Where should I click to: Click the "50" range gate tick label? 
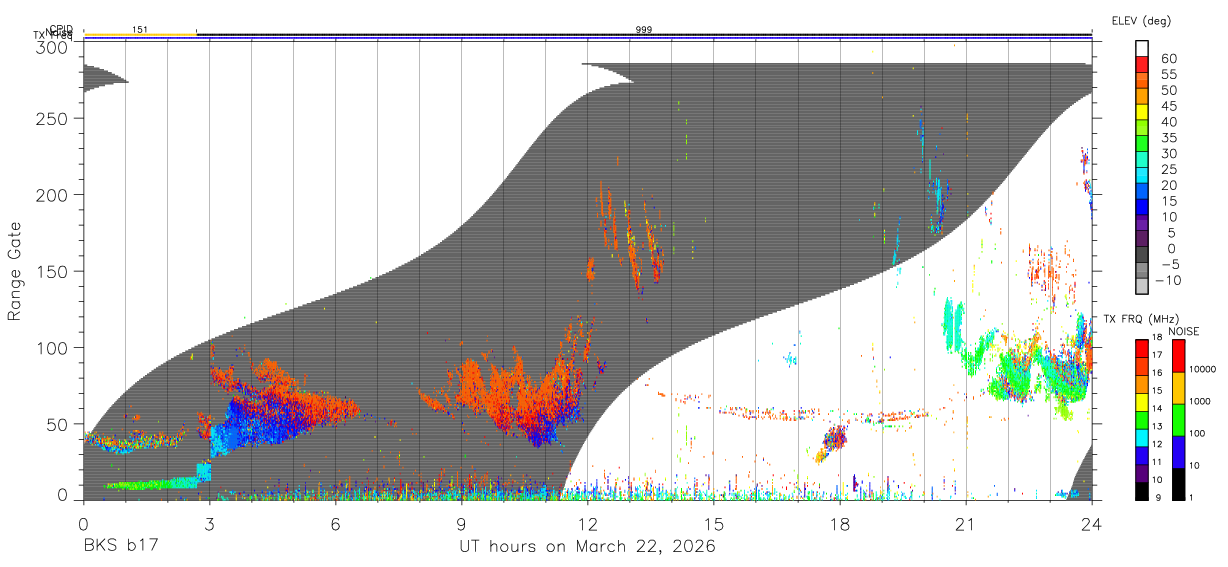tap(58, 424)
